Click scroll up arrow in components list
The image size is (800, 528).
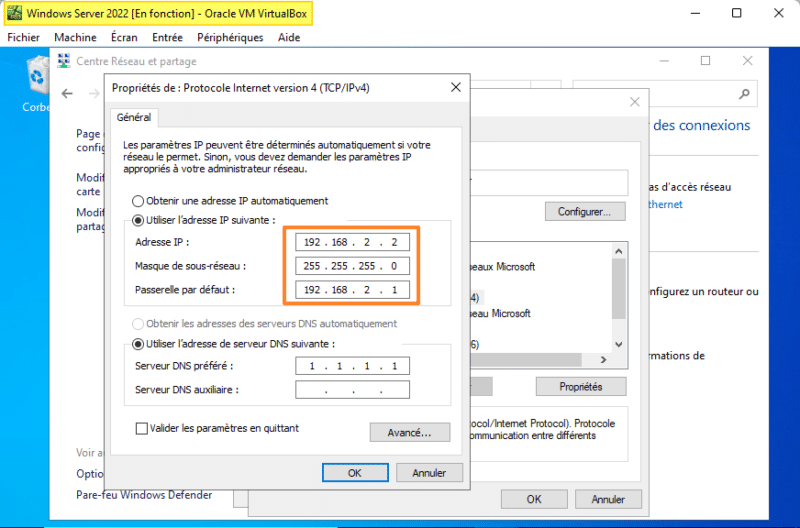click(x=619, y=251)
